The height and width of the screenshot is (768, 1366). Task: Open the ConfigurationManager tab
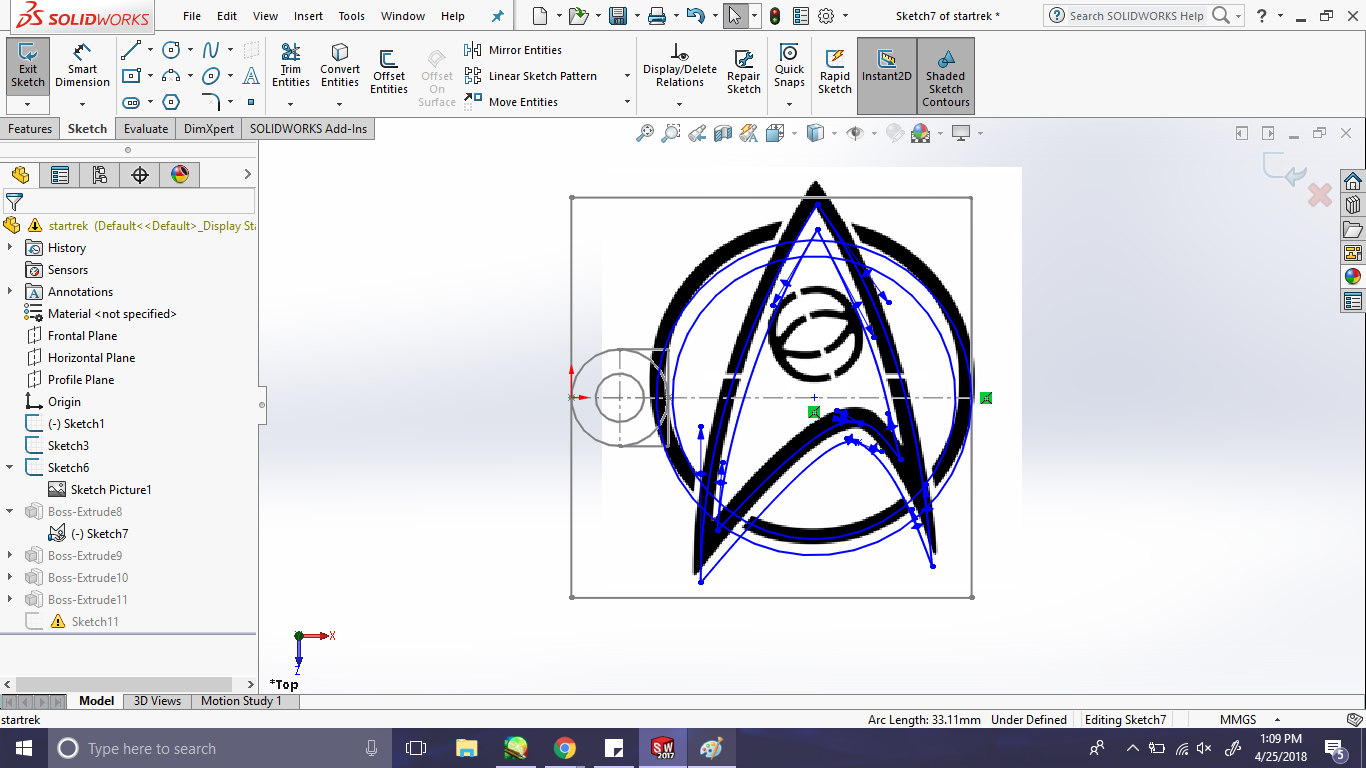(100, 175)
